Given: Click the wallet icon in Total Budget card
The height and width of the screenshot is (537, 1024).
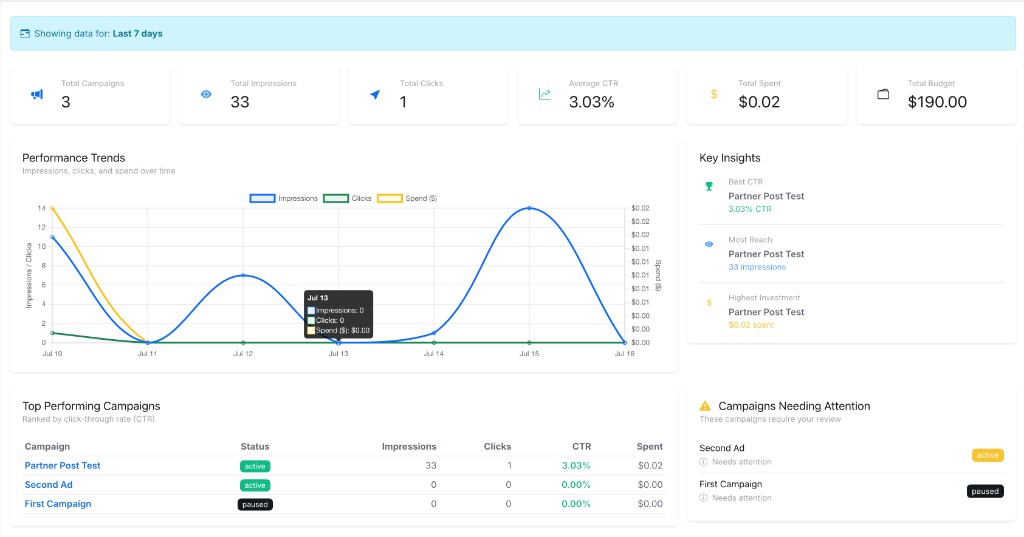Looking at the screenshot, I should pyautogui.click(x=883, y=94).
